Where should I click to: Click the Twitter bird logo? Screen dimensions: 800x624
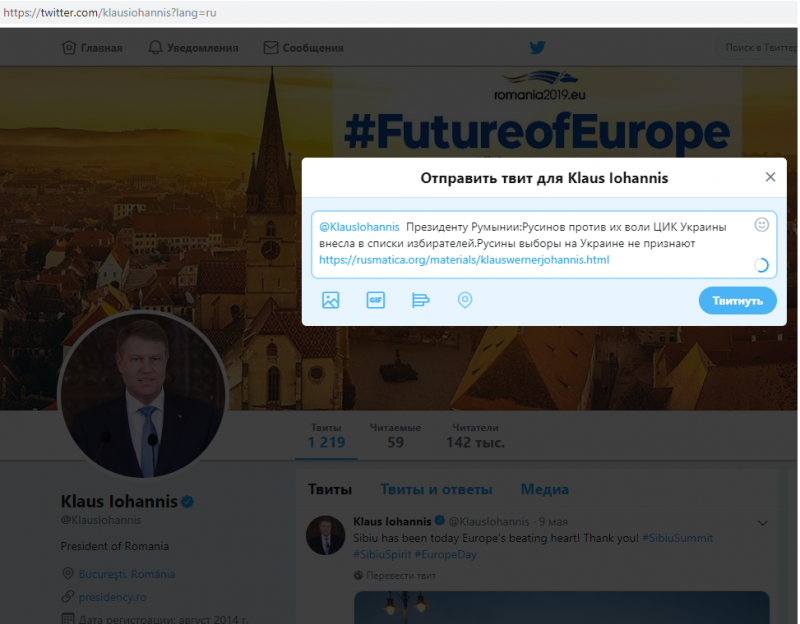tap(537, 47)
